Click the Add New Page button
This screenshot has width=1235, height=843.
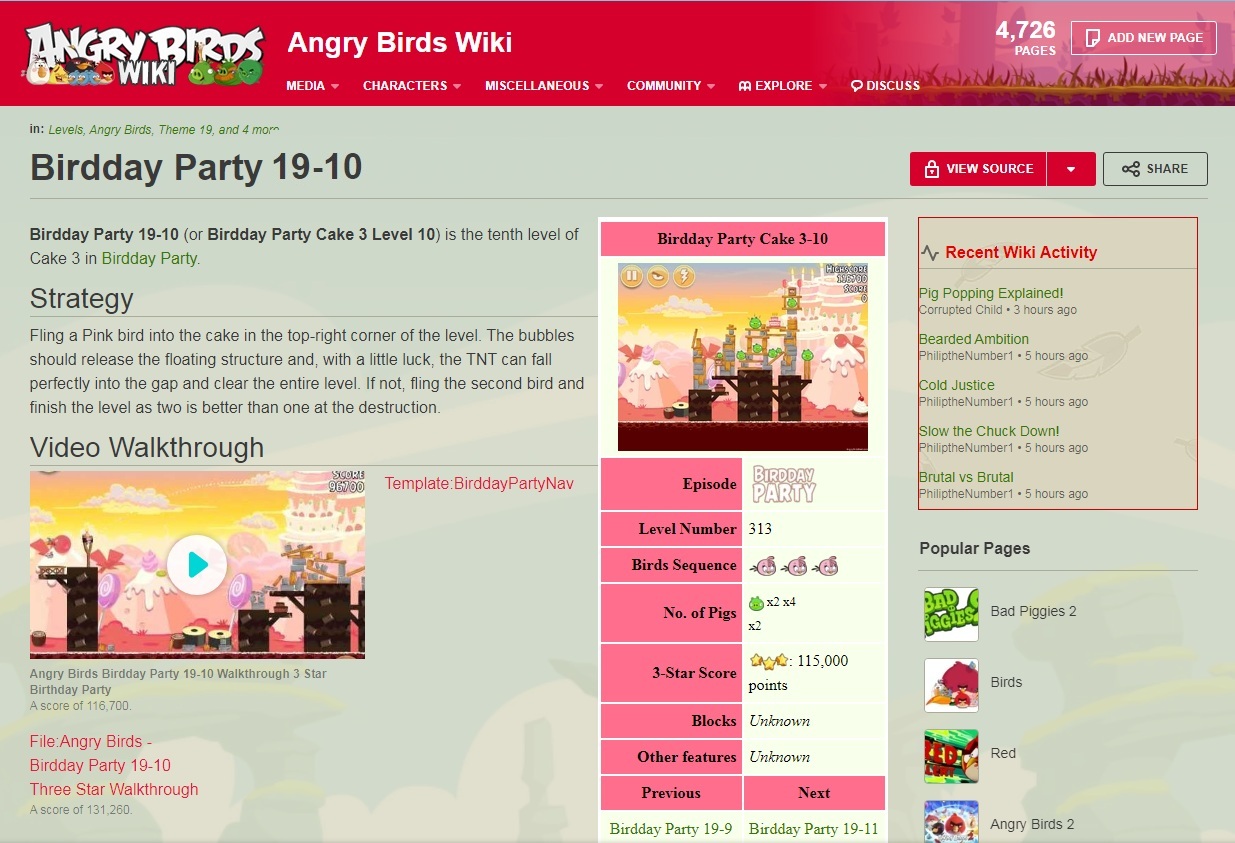[1144, 38]
